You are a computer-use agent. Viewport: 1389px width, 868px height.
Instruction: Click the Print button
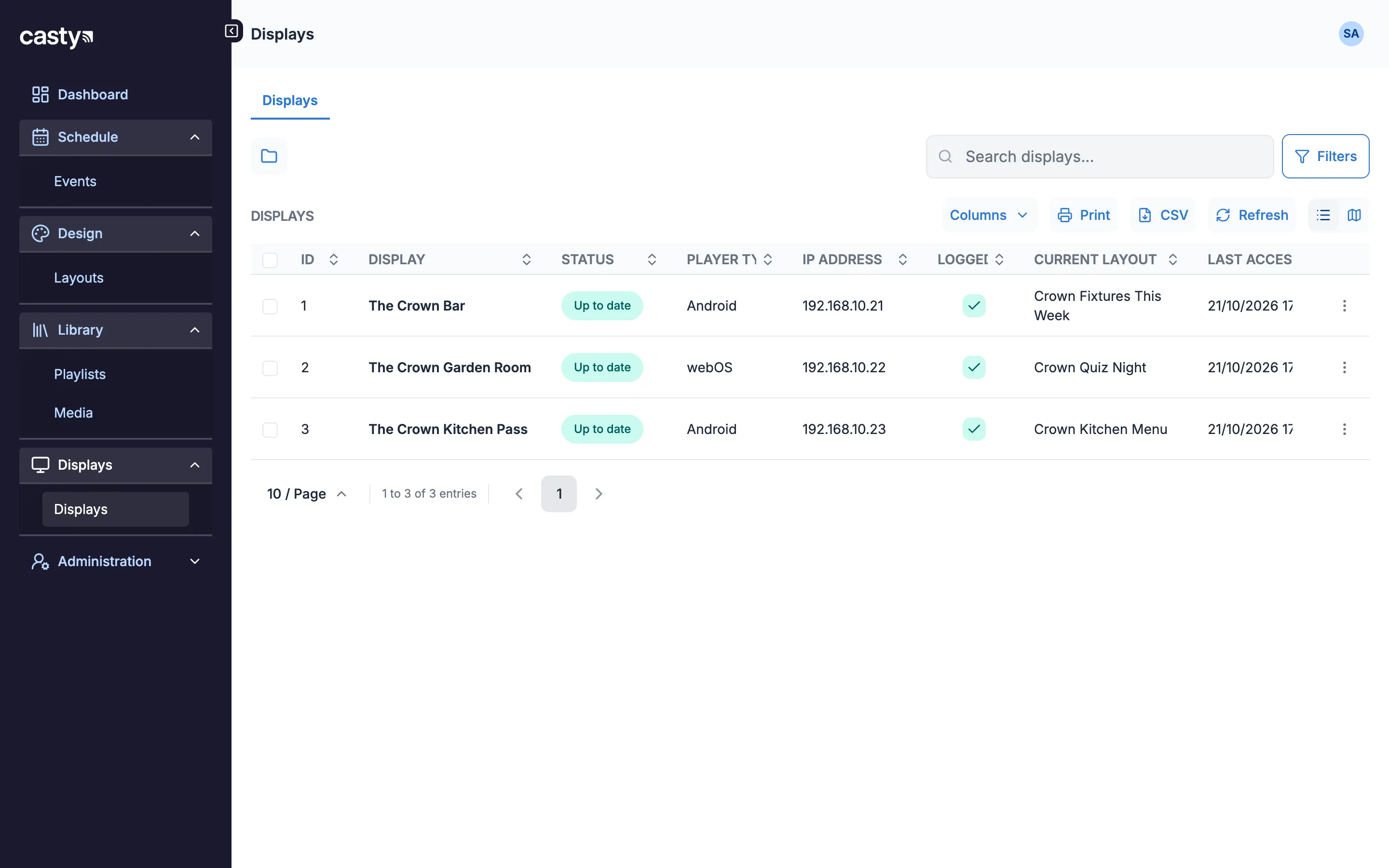coord(1084,215)
